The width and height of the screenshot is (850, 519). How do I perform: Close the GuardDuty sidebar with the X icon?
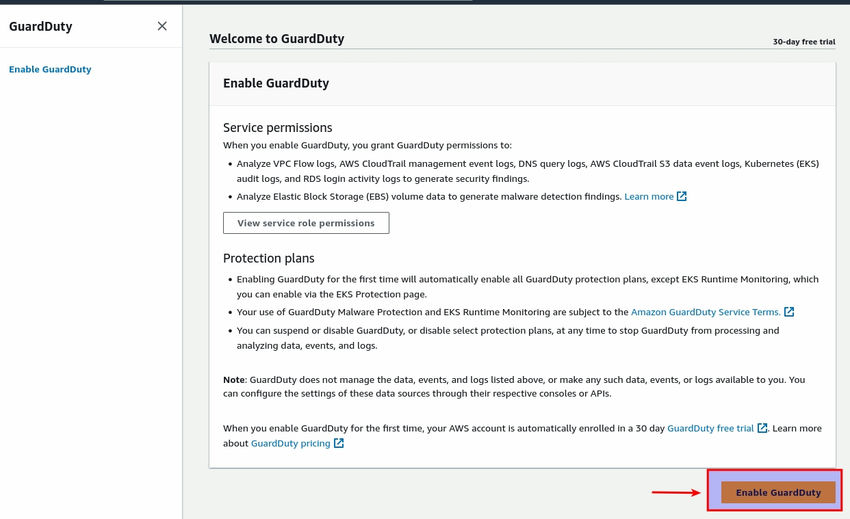(x=162, y=26)
